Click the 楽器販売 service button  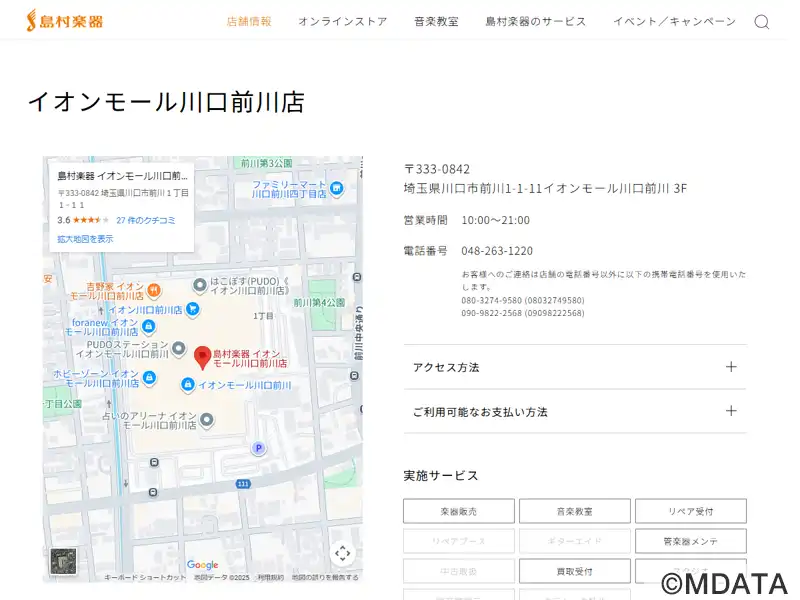(x=459, y=511)
